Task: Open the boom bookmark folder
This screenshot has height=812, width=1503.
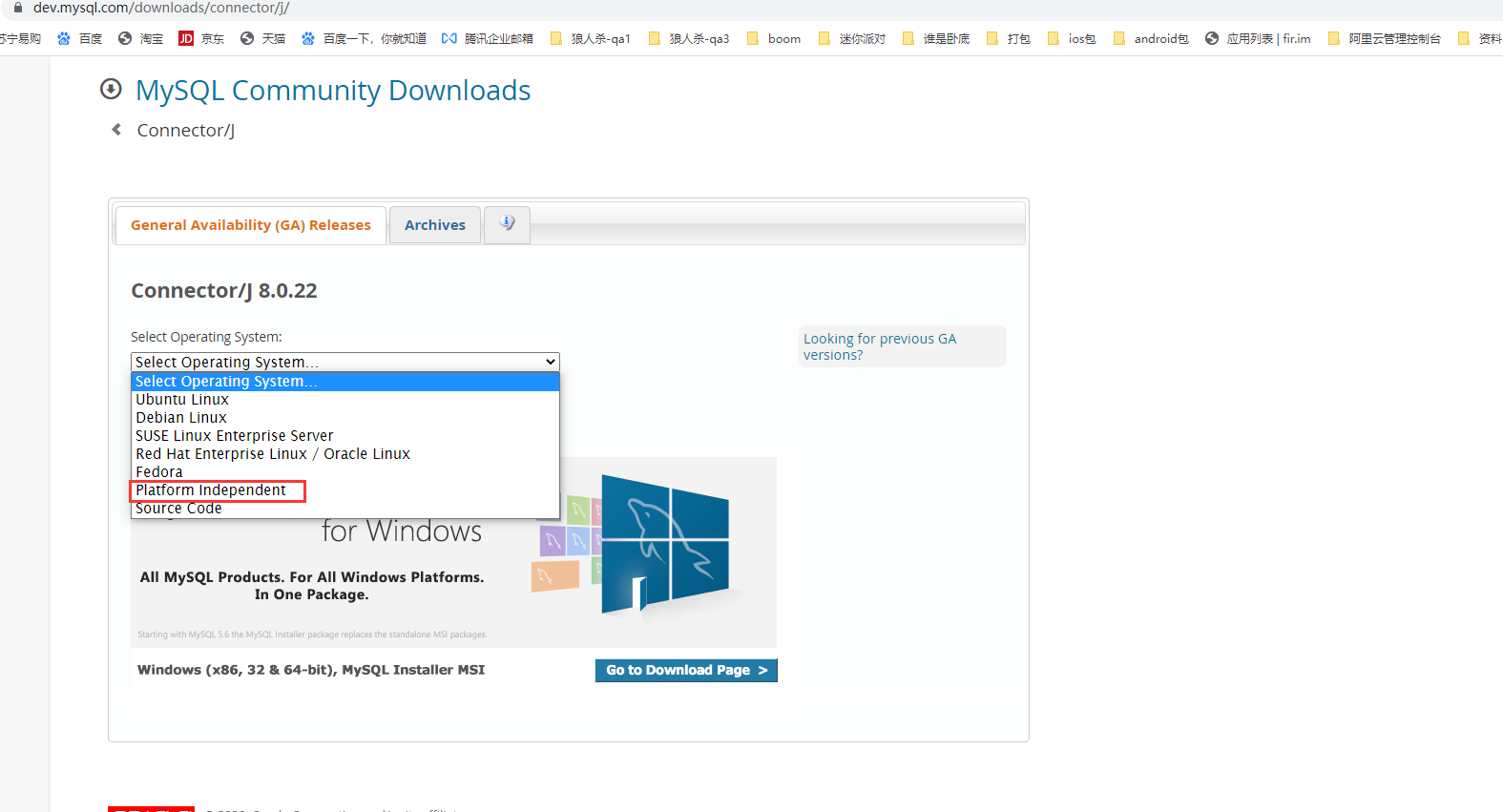Action: pos(773,38)
